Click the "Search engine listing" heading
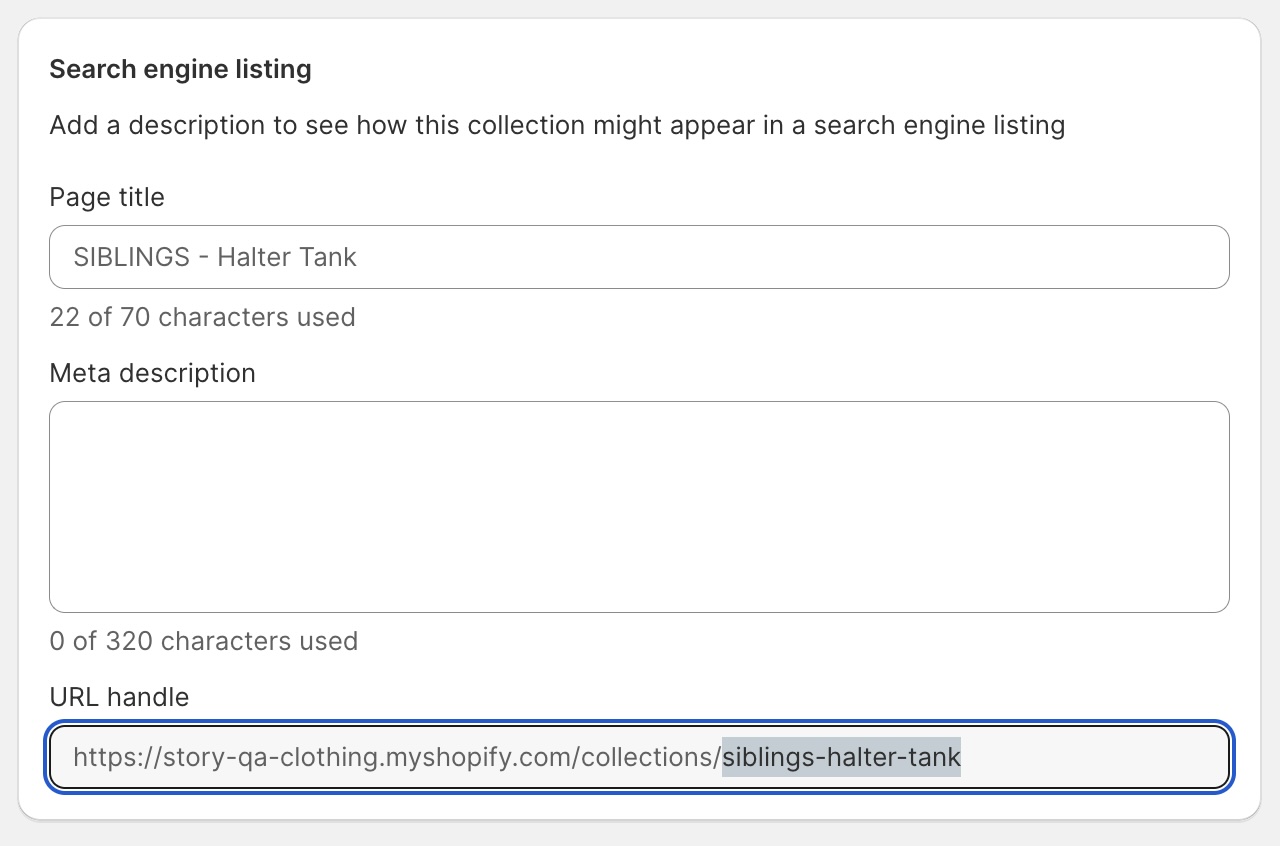The height and width of the screenshot is (846, 1280). tap(180, 69)
